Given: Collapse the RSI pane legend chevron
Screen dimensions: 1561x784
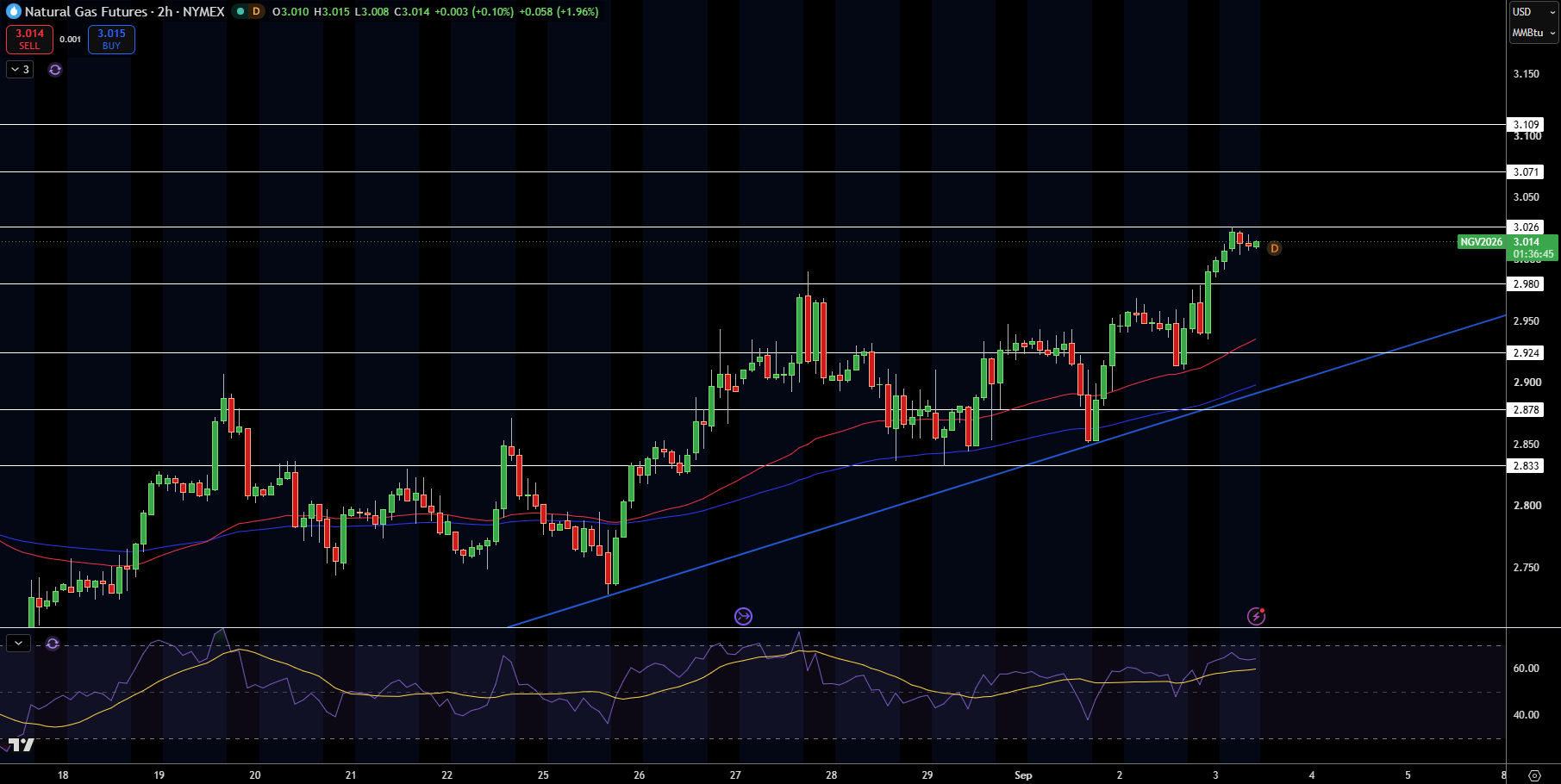Looking at the screenshot, I should coord(18,644).
